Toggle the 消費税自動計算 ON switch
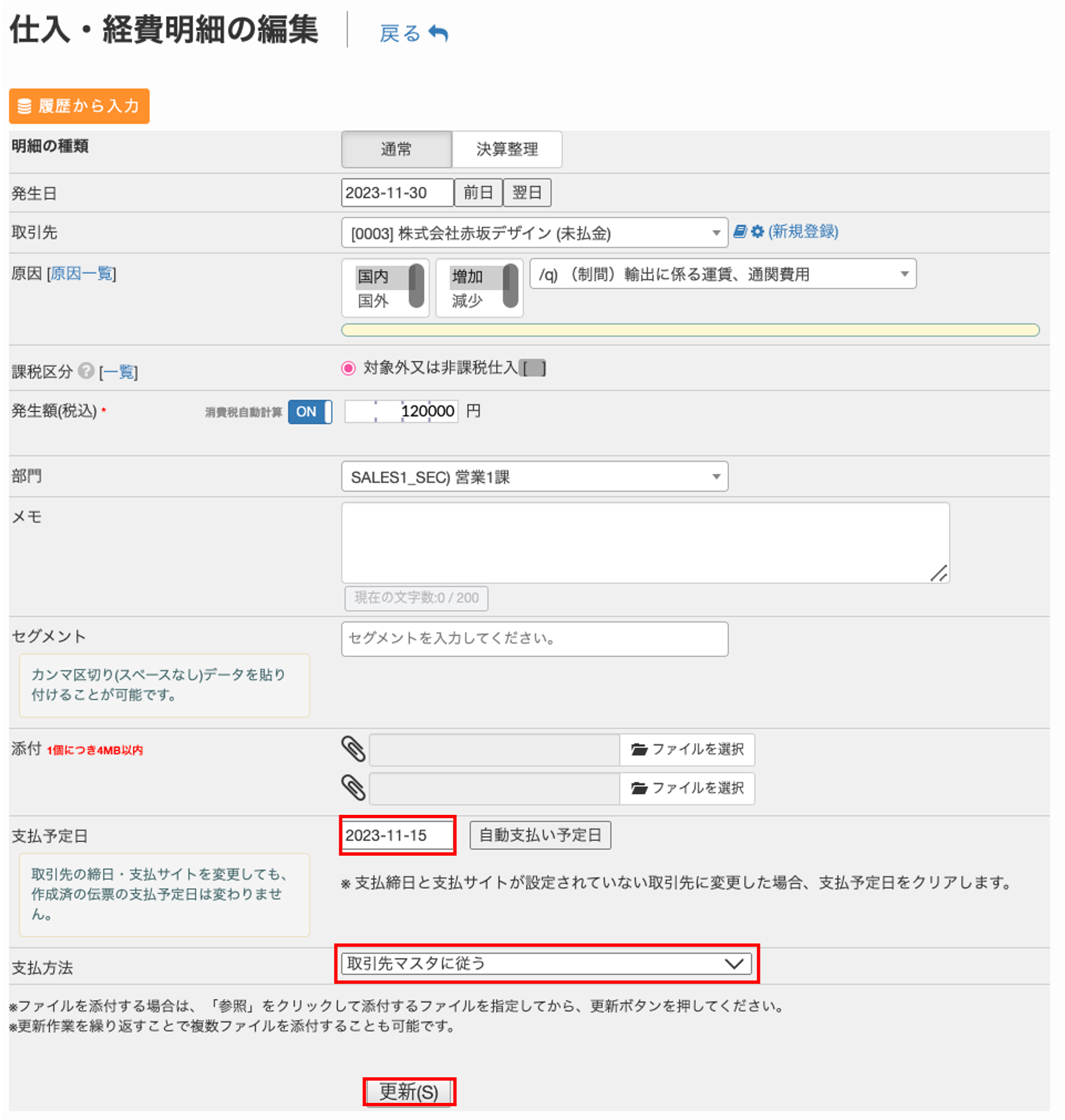 pyautogui.click(x=309, y=412)
